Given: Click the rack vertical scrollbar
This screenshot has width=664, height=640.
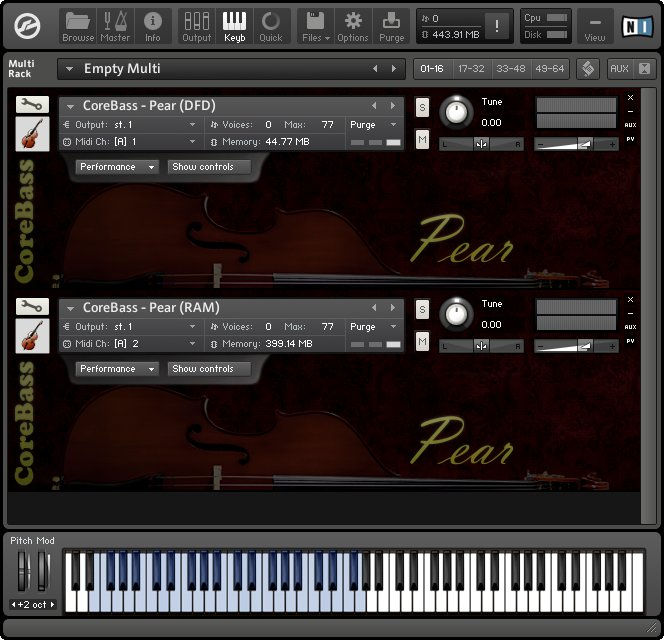Looking at the screenshot, I should coord(648,306).
